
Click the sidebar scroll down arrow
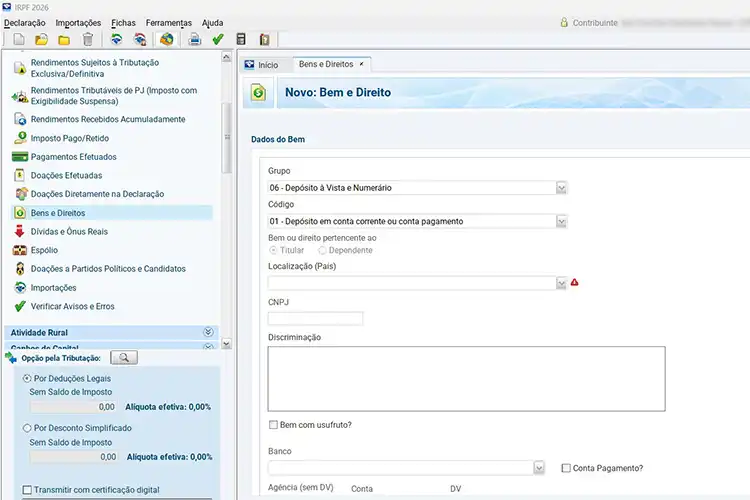[x=227, y=344]
